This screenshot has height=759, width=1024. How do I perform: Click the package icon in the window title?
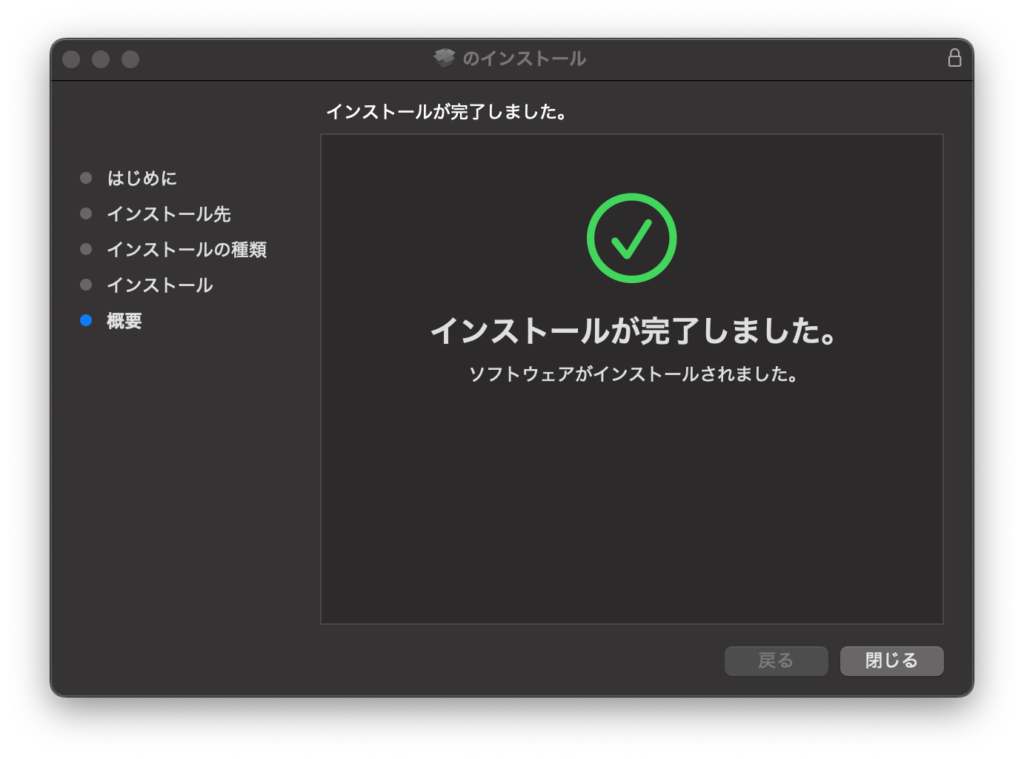click(x=444, y=58)
